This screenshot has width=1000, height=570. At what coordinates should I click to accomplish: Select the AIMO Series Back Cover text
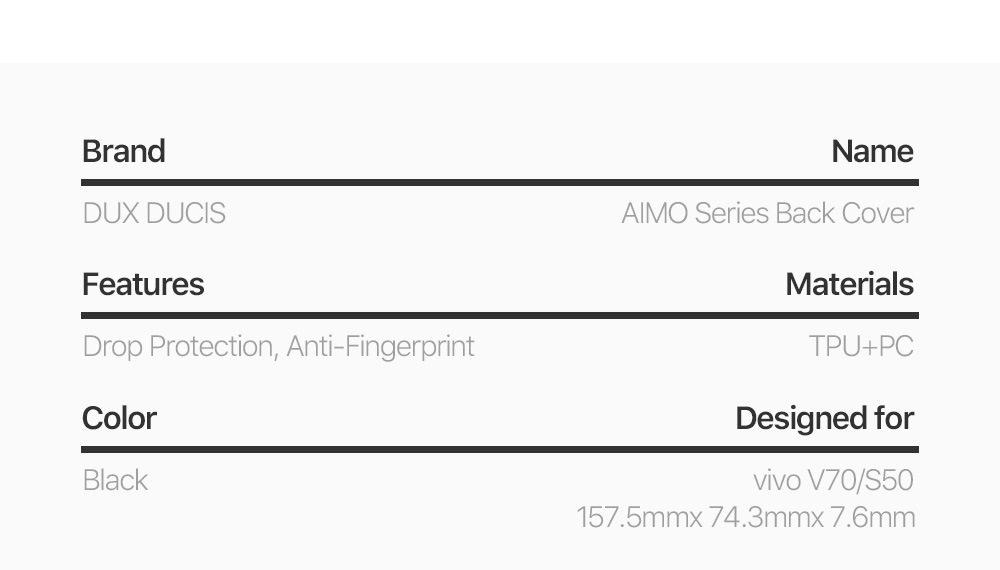click(767, 213)
